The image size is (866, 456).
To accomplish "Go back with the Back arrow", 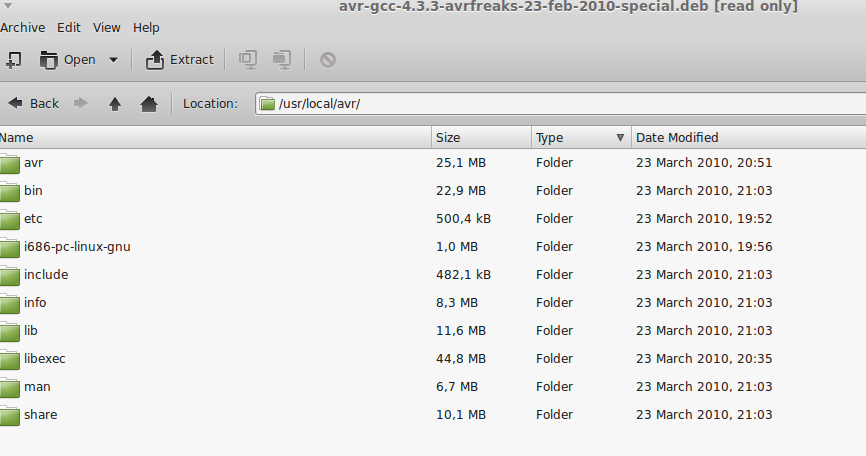I will pos(33,103).
